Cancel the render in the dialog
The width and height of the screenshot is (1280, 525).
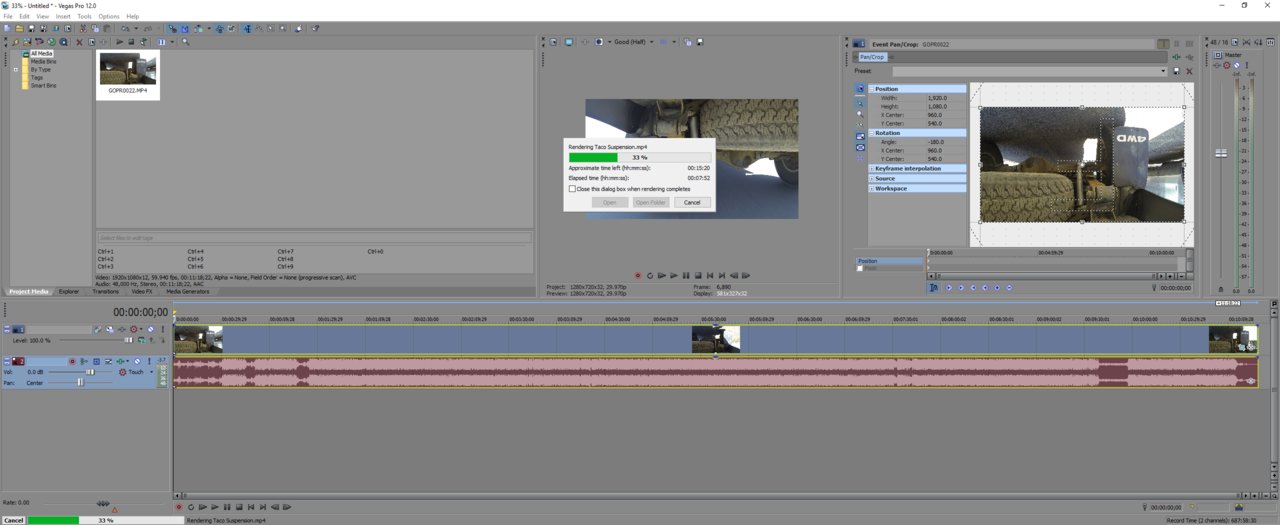click(692, 202)
